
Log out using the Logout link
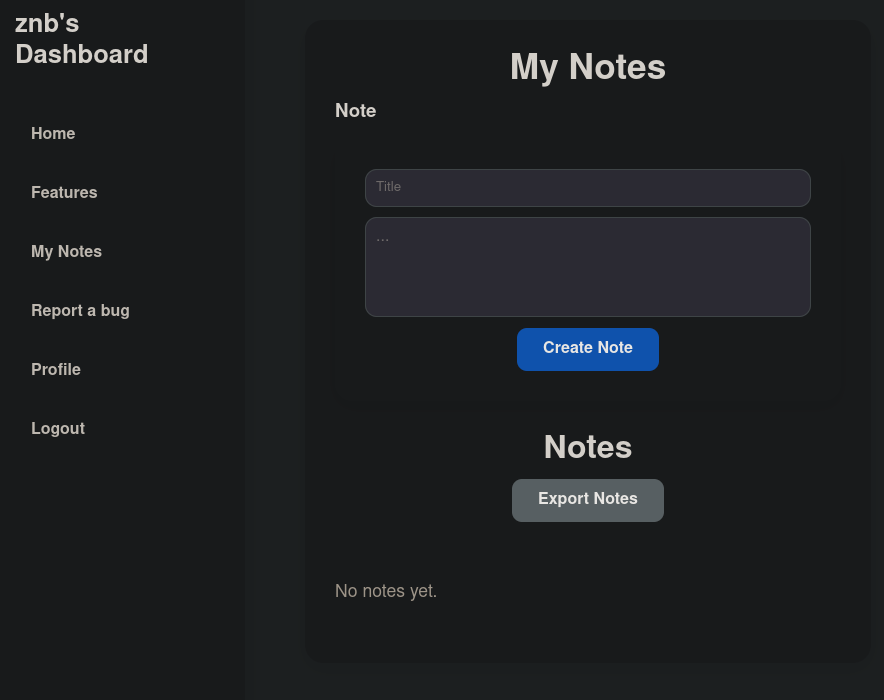click(58, 429)
